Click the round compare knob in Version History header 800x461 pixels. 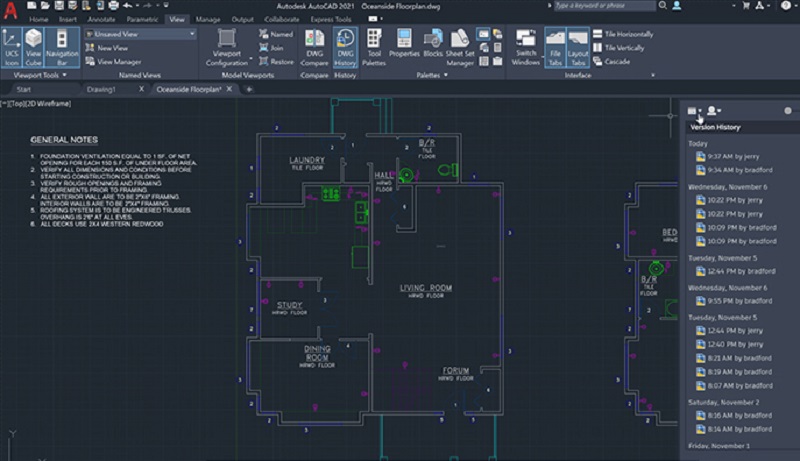point(788,111)
